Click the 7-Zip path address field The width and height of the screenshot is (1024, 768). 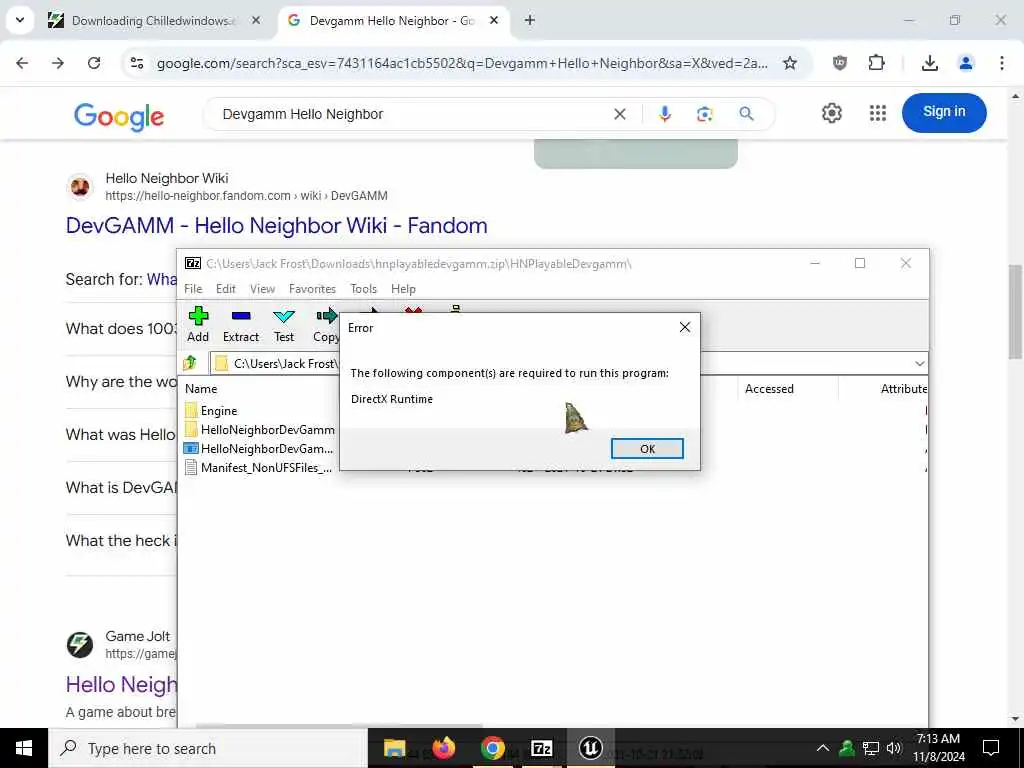[x=274, y=363]
